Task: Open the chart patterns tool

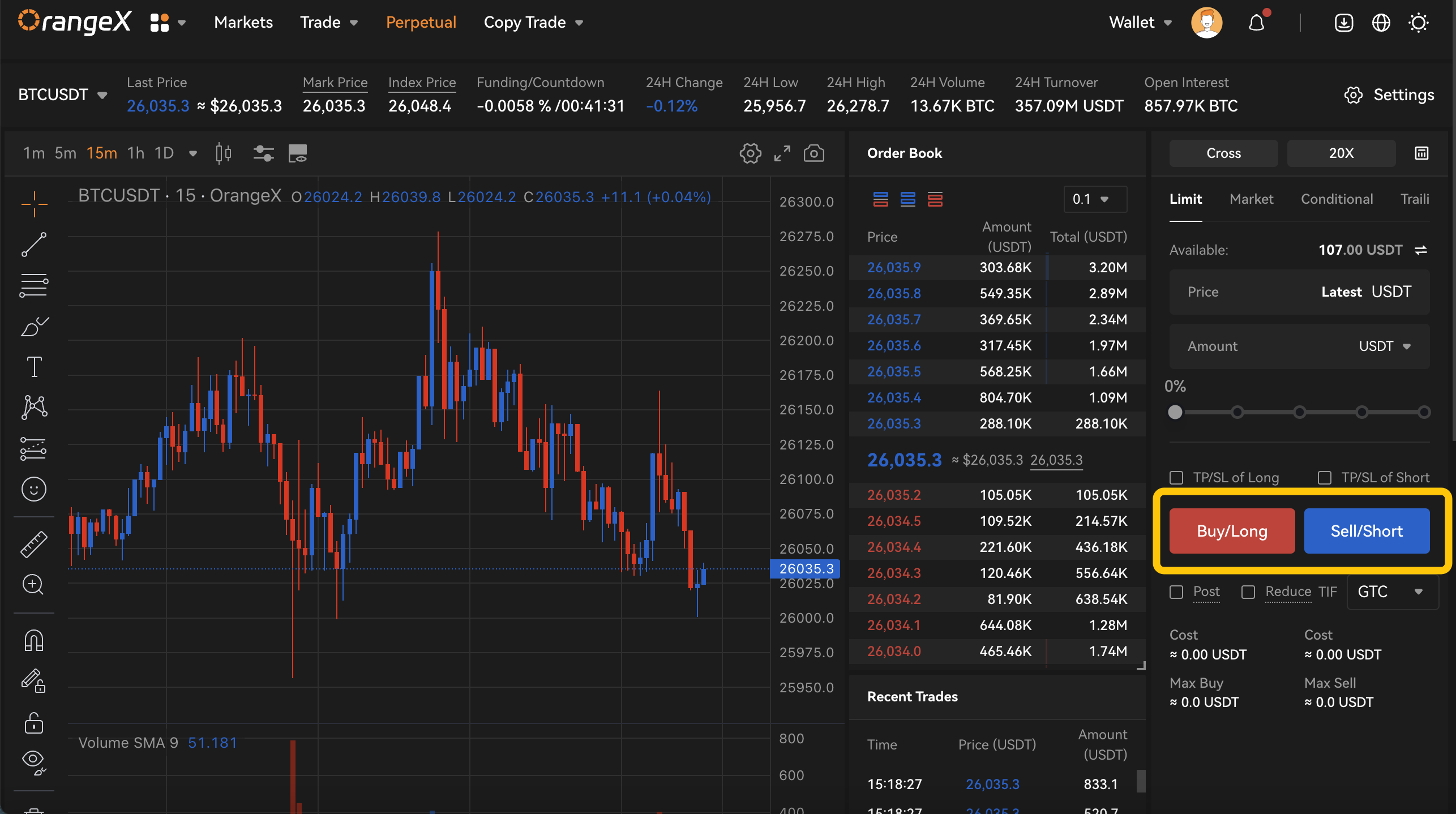Action: click(34, 408)
